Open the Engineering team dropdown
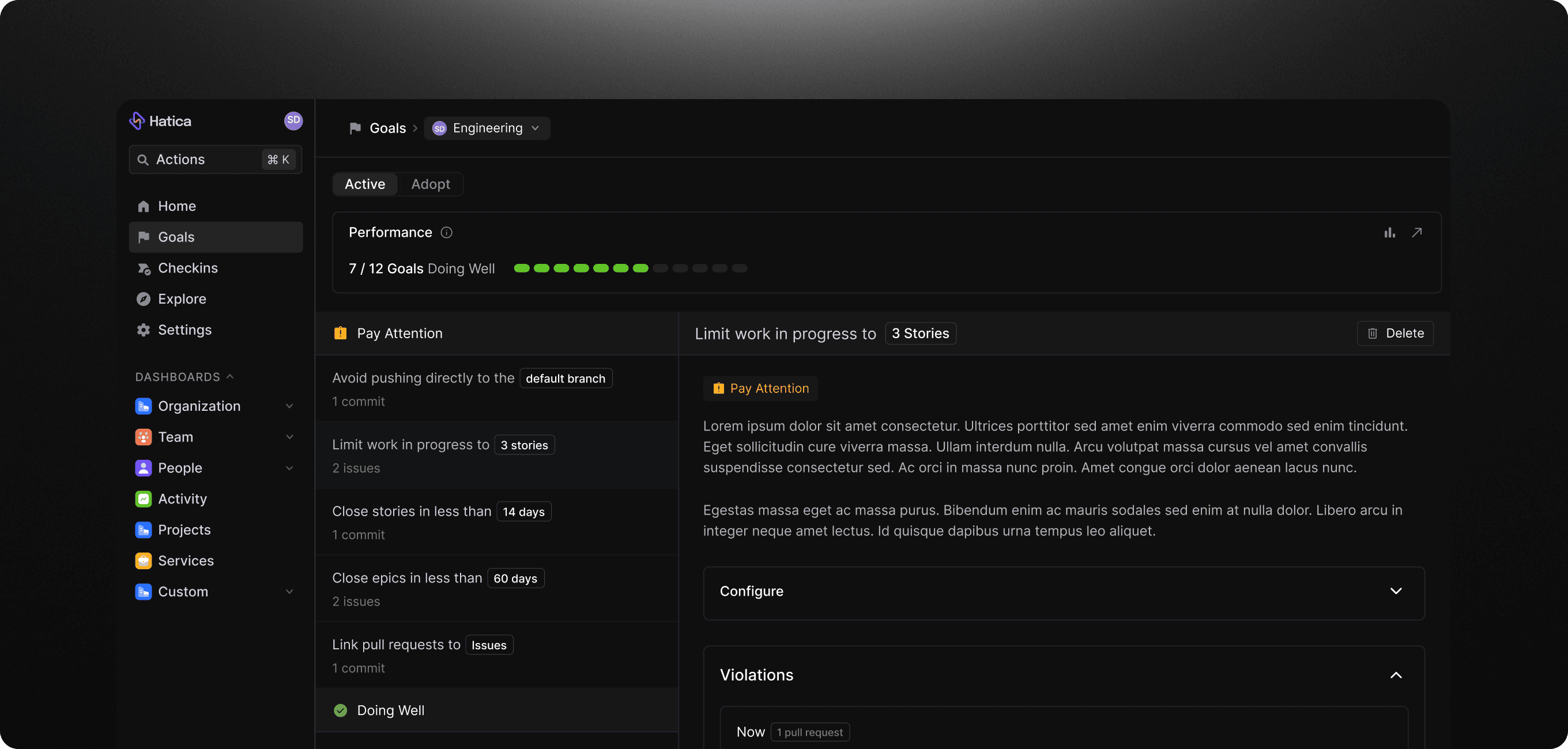This screenshot has width=1568, height=749. pos(487,128)
